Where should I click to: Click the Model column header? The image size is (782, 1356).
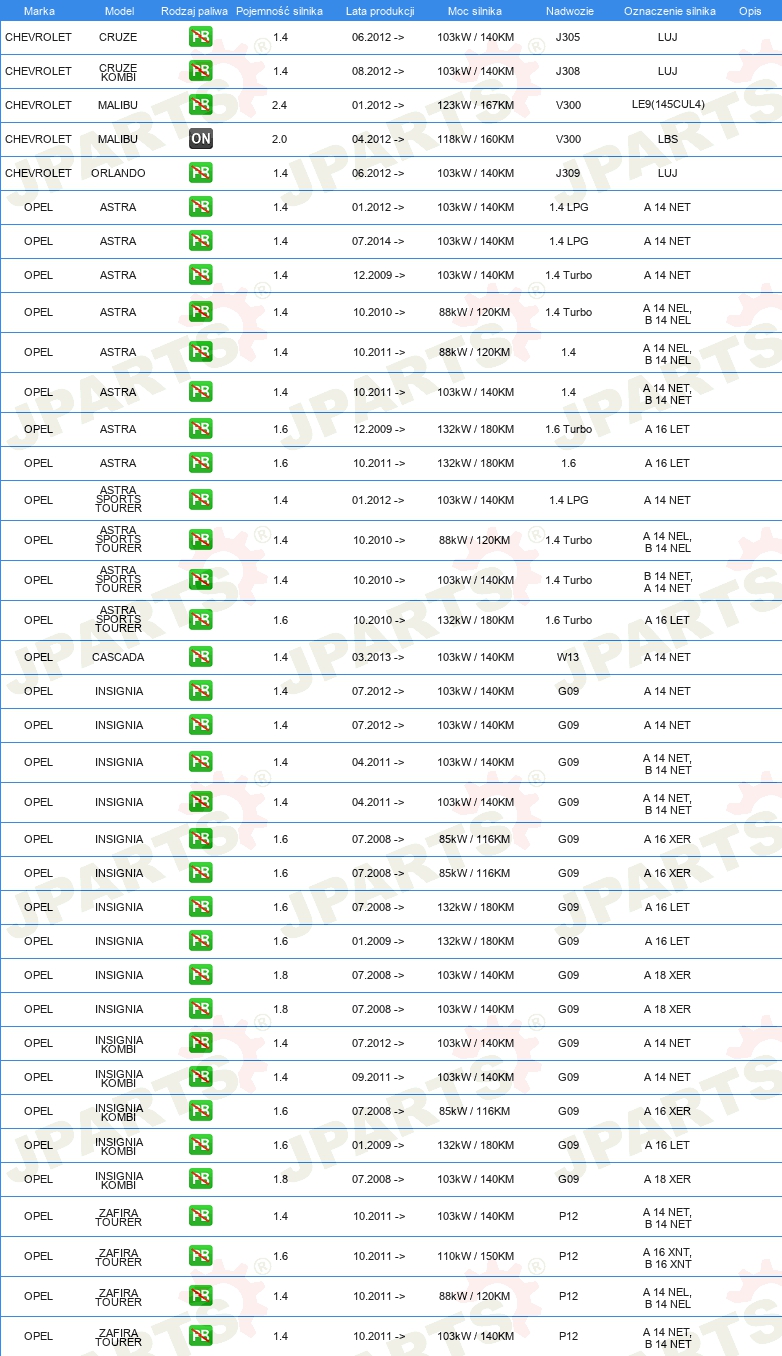click(x=119, y=11)
